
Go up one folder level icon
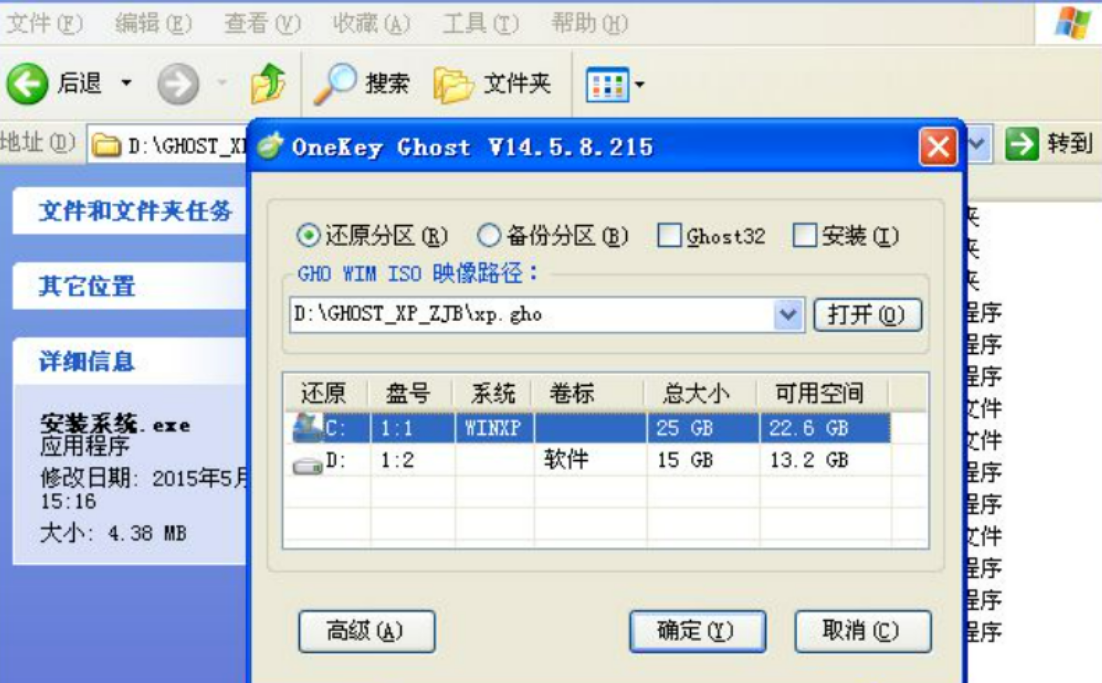[268, 83]
